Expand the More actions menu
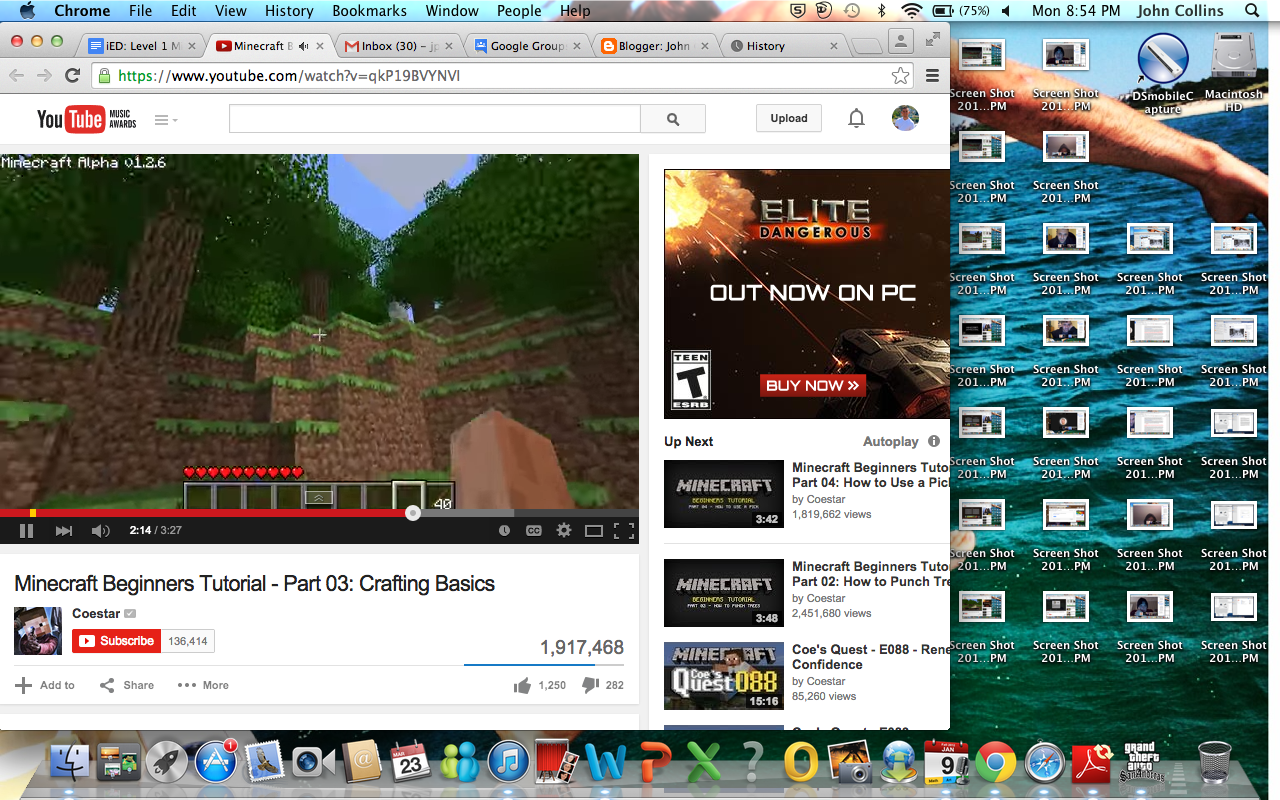1280x800 pixels. point(203,685)
